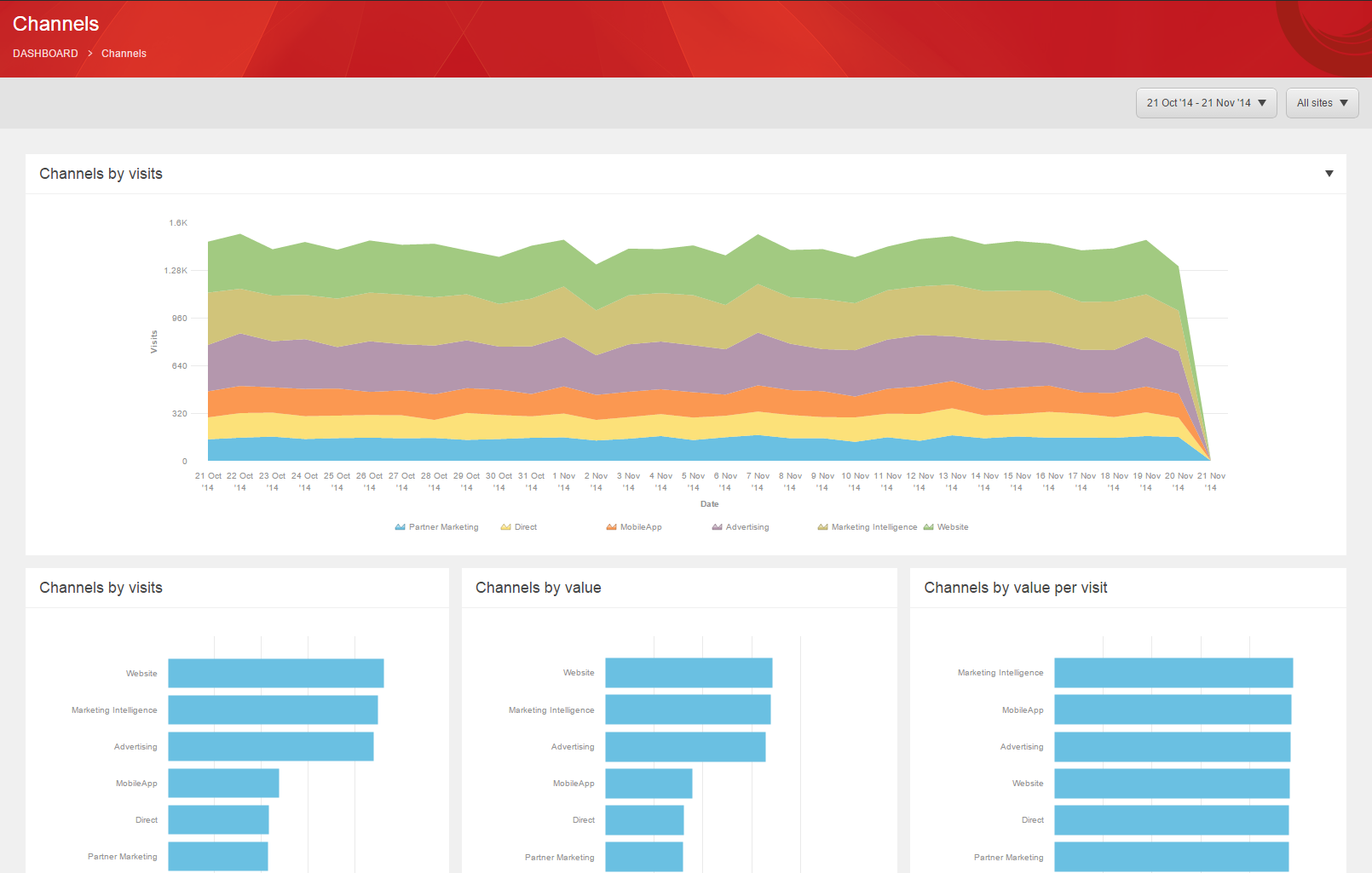Click the Channels by value per visit title

[x=1016, y=588]
